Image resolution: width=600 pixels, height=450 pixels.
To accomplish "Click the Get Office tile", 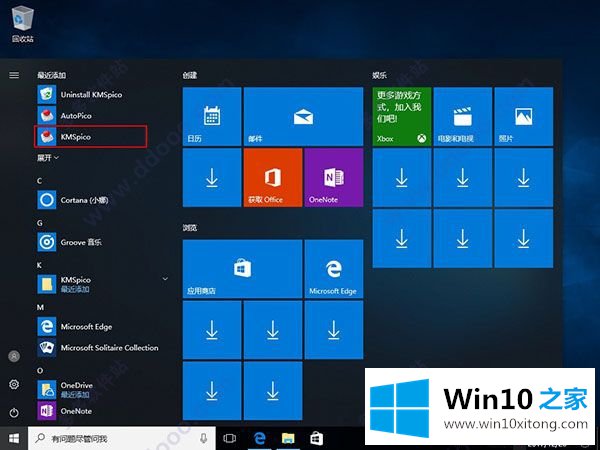I will (x=273, y=178).
